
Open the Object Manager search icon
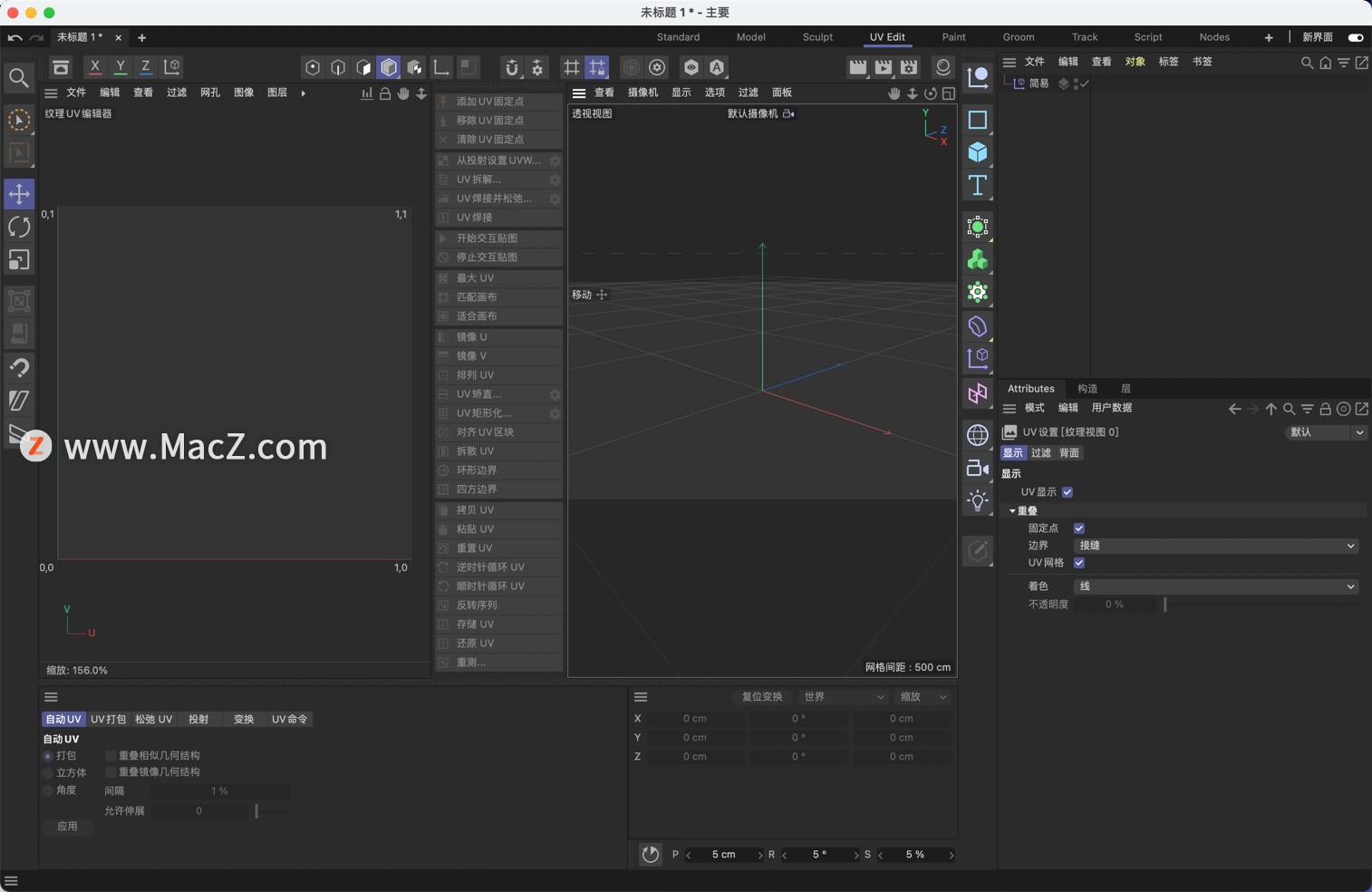tap(1307, 63)
